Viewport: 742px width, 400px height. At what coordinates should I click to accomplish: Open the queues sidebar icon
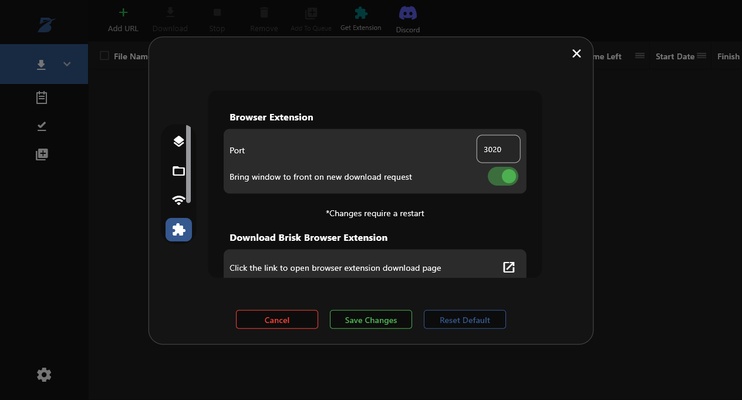42,154
